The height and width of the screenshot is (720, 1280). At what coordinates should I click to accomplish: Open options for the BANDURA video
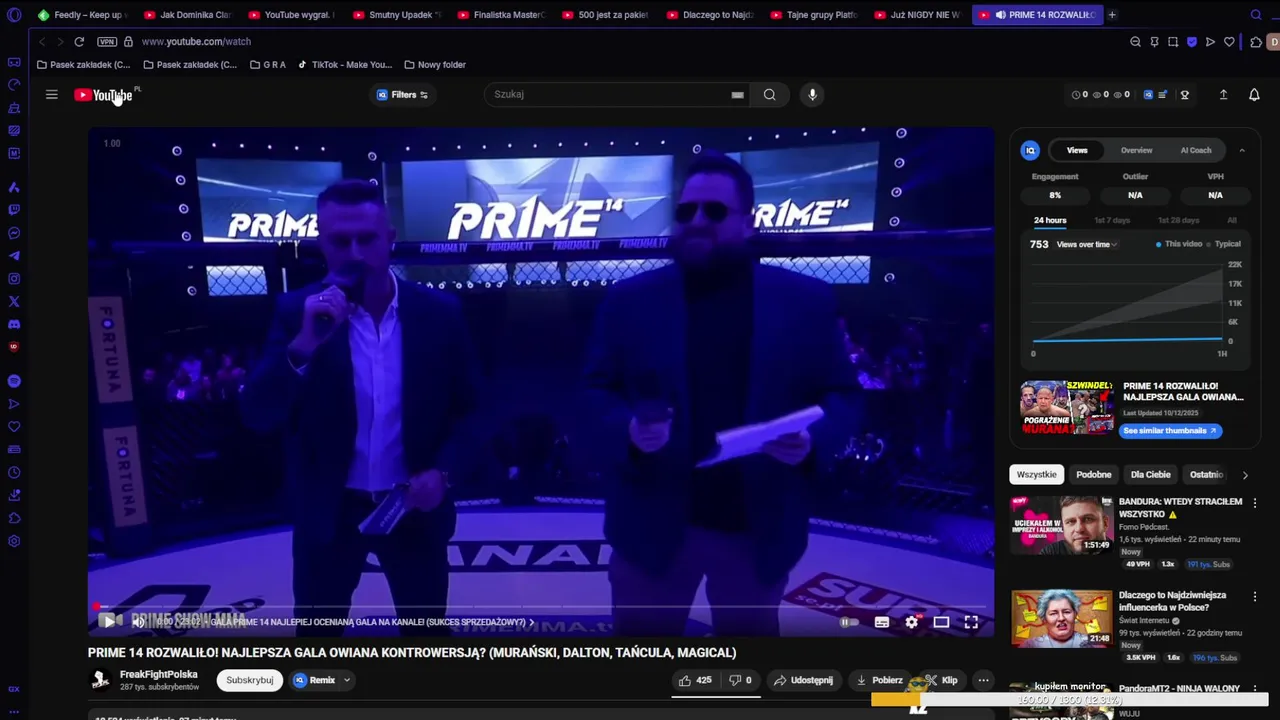1254,503
